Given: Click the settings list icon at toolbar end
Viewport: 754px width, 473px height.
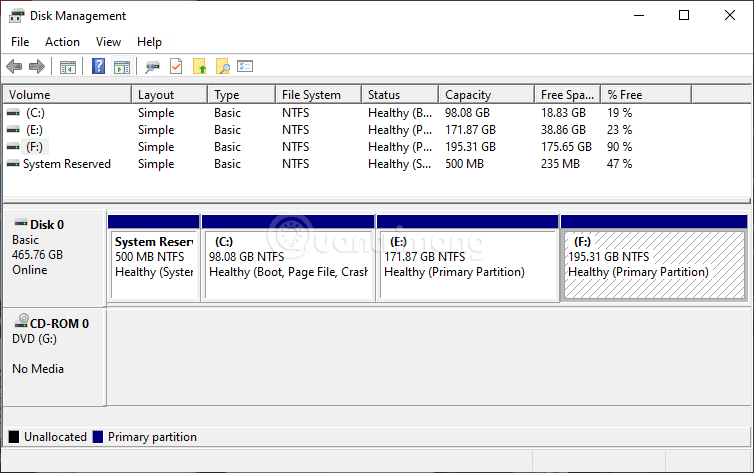Looking at the screenshot, I should (x=245, y=67).
